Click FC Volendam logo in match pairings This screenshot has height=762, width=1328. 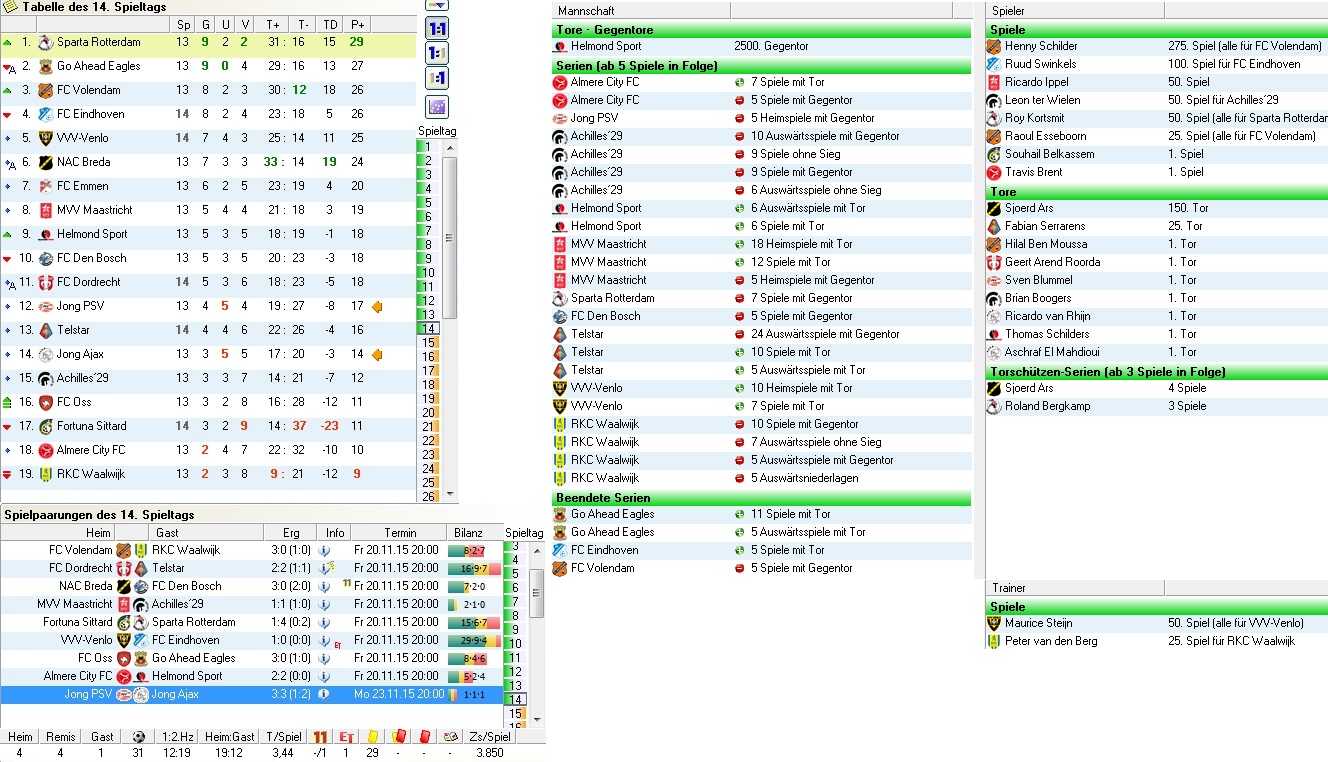[x=124, y=550]
